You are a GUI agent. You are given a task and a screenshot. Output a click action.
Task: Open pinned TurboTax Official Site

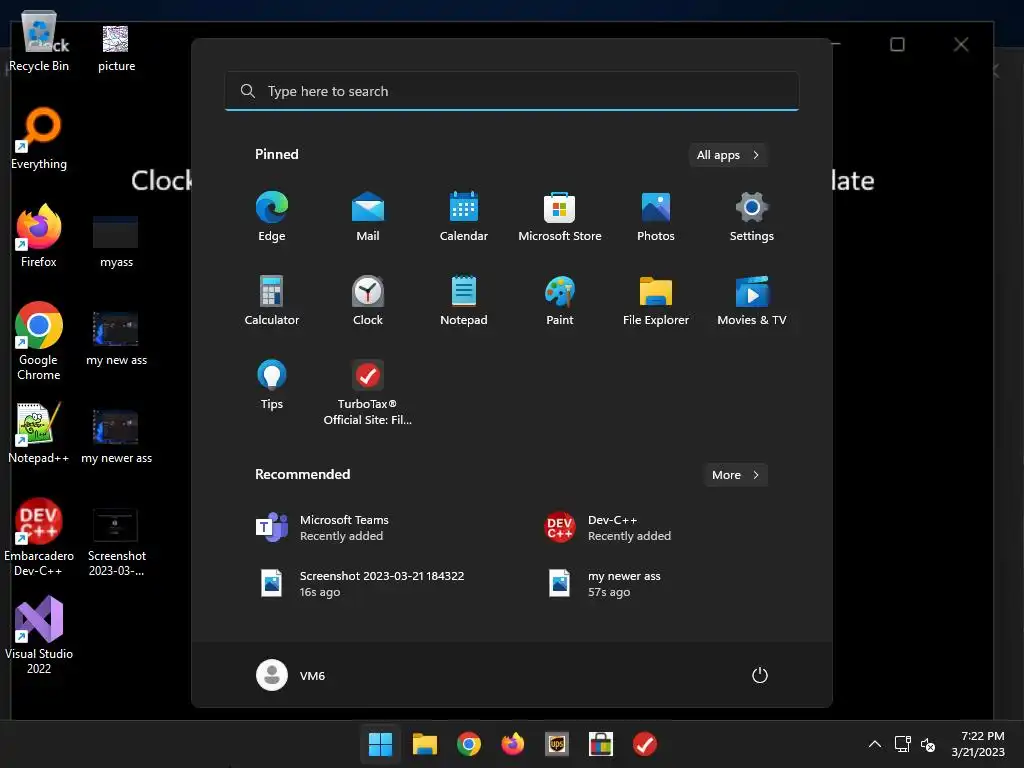[x=368, y=392]
